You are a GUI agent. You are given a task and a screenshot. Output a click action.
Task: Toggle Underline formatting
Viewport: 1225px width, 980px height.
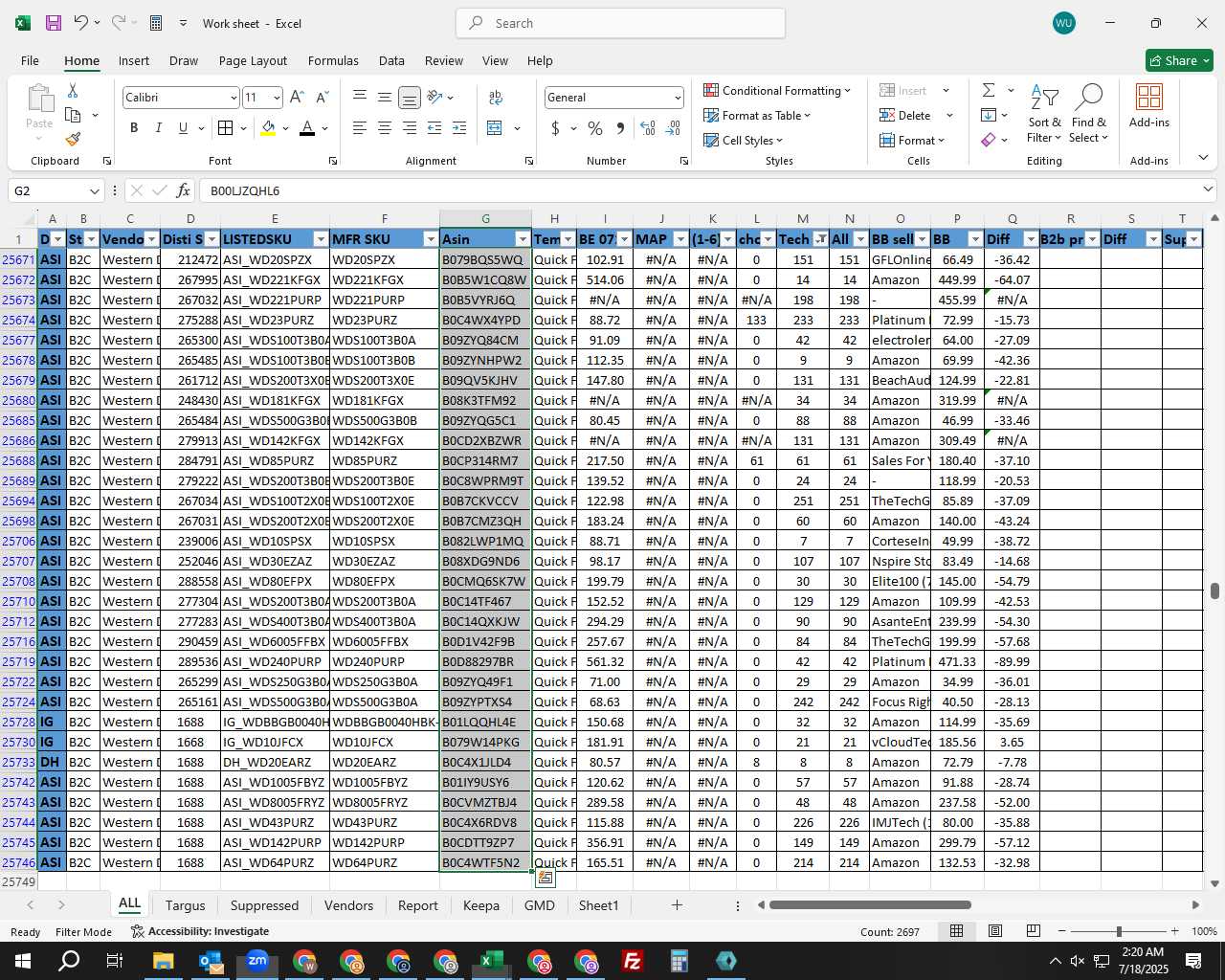pyautogui.click(x=183, y=127)
